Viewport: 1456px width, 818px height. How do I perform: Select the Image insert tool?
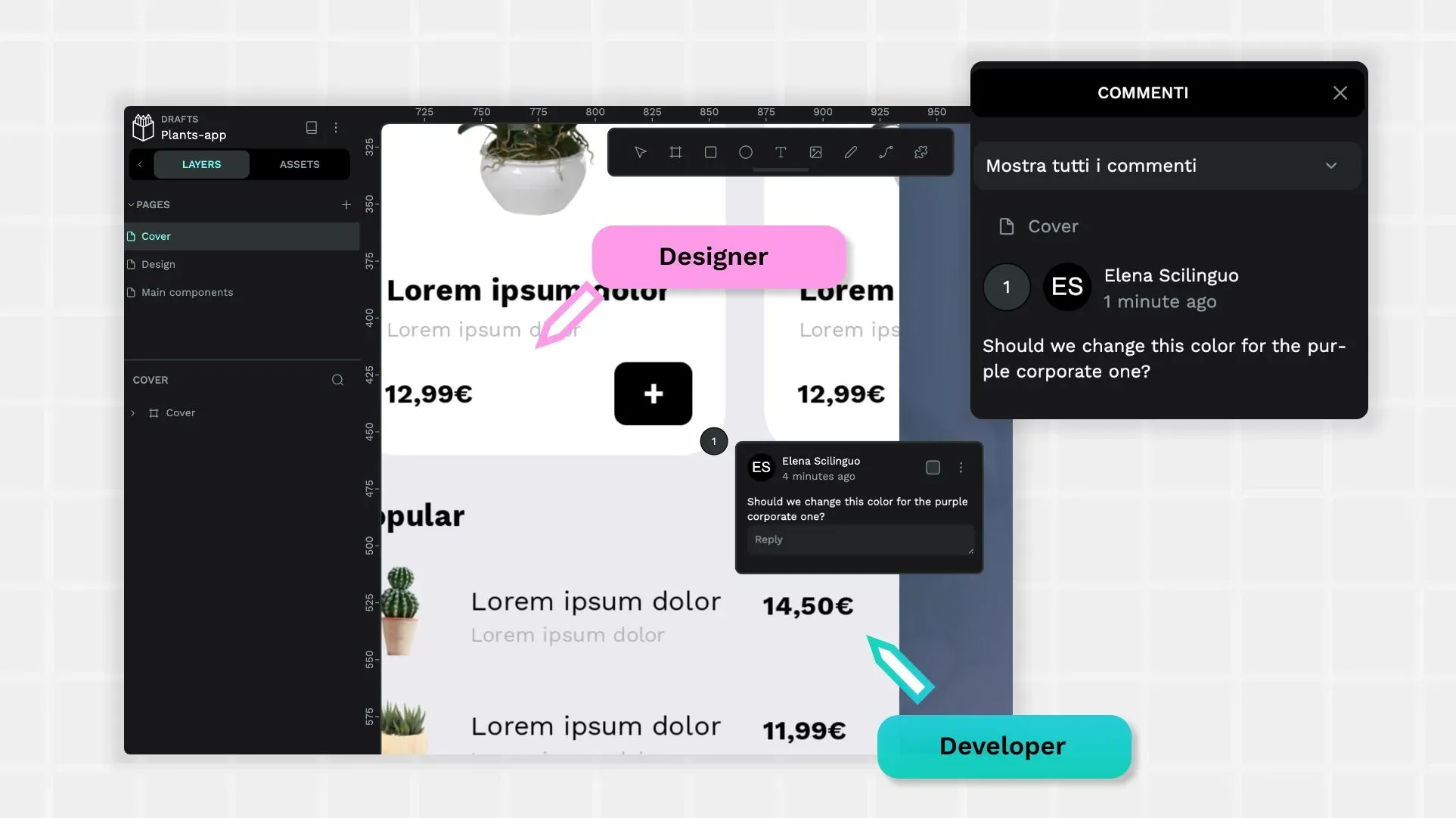[815, 152]
